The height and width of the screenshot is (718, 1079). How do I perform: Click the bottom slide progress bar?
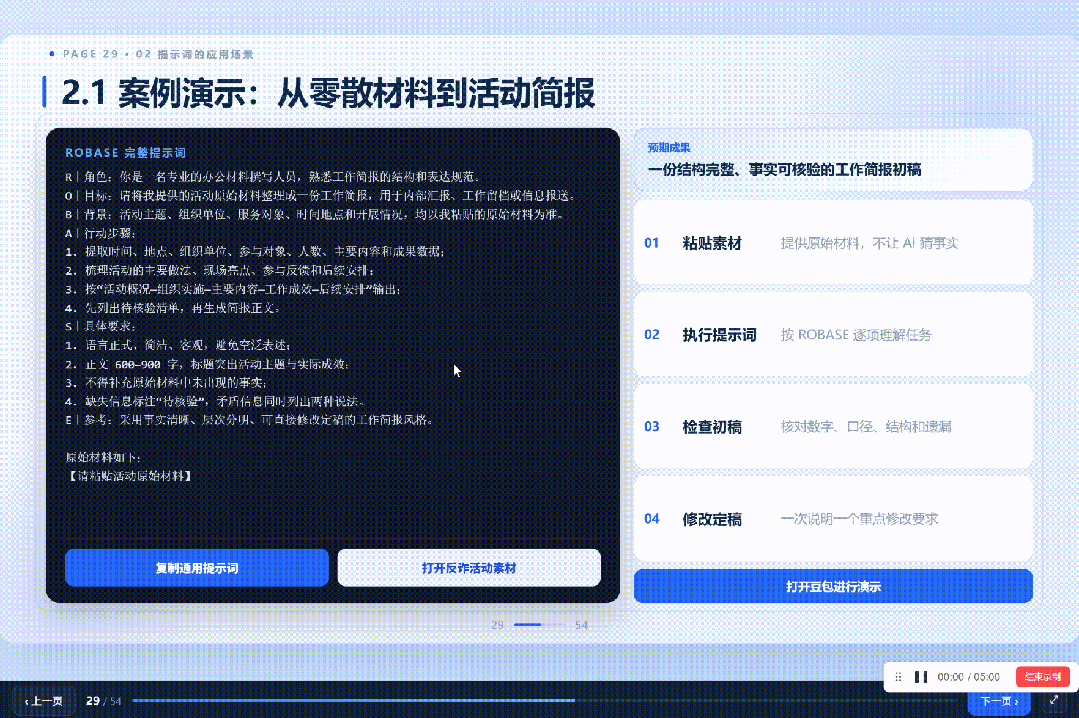pos(544,701)
